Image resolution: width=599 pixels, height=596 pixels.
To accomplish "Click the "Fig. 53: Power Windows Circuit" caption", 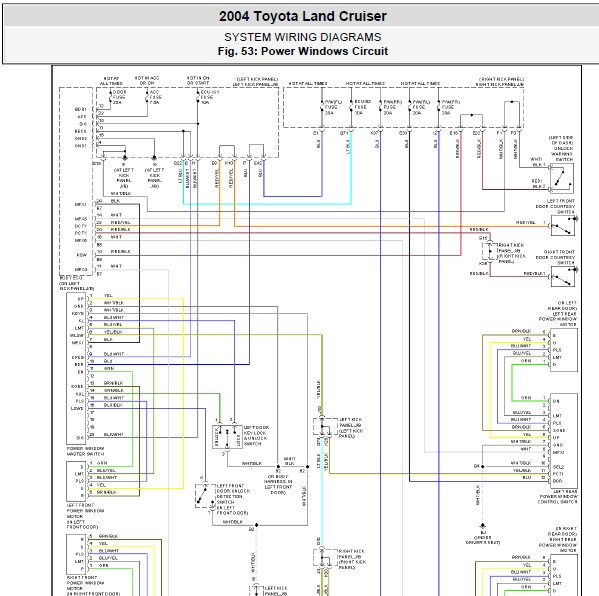I will coord(303,51).
